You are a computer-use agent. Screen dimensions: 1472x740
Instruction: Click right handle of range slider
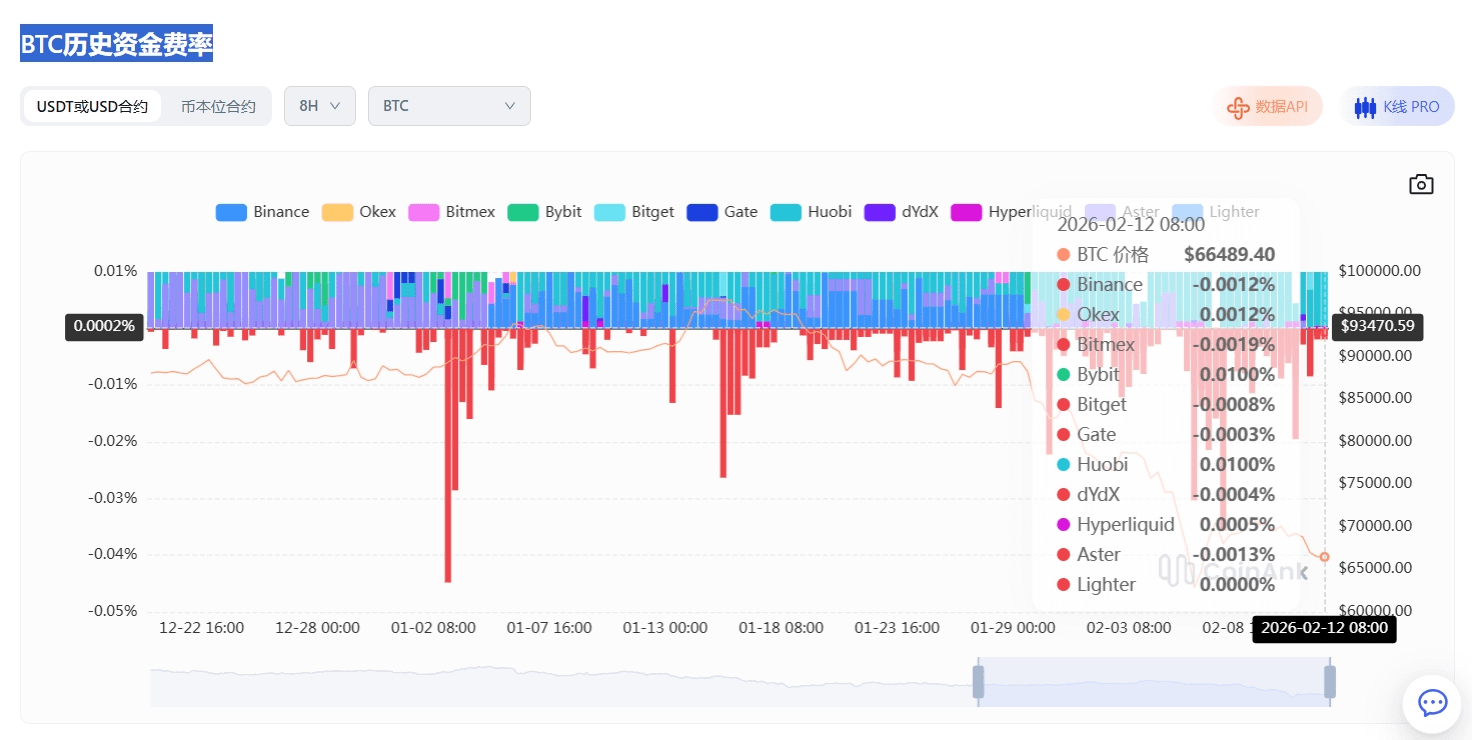click(1330, 682)
